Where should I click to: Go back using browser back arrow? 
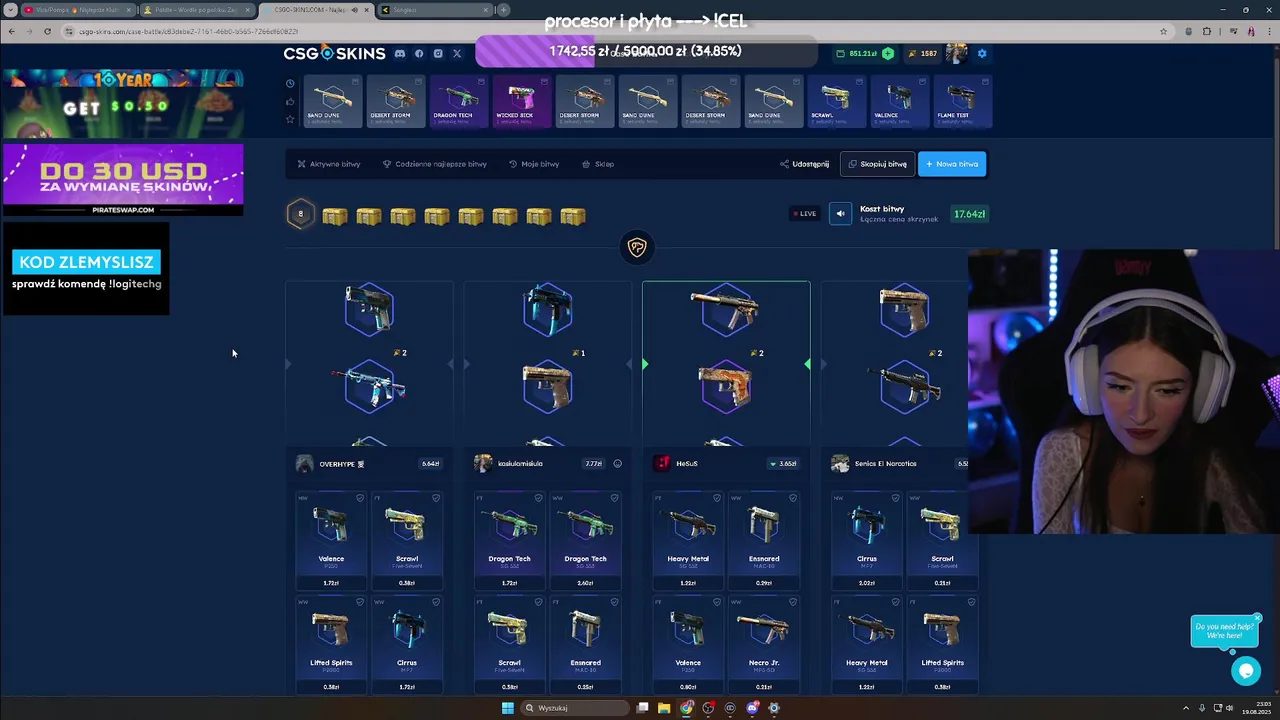coord(11,31)
